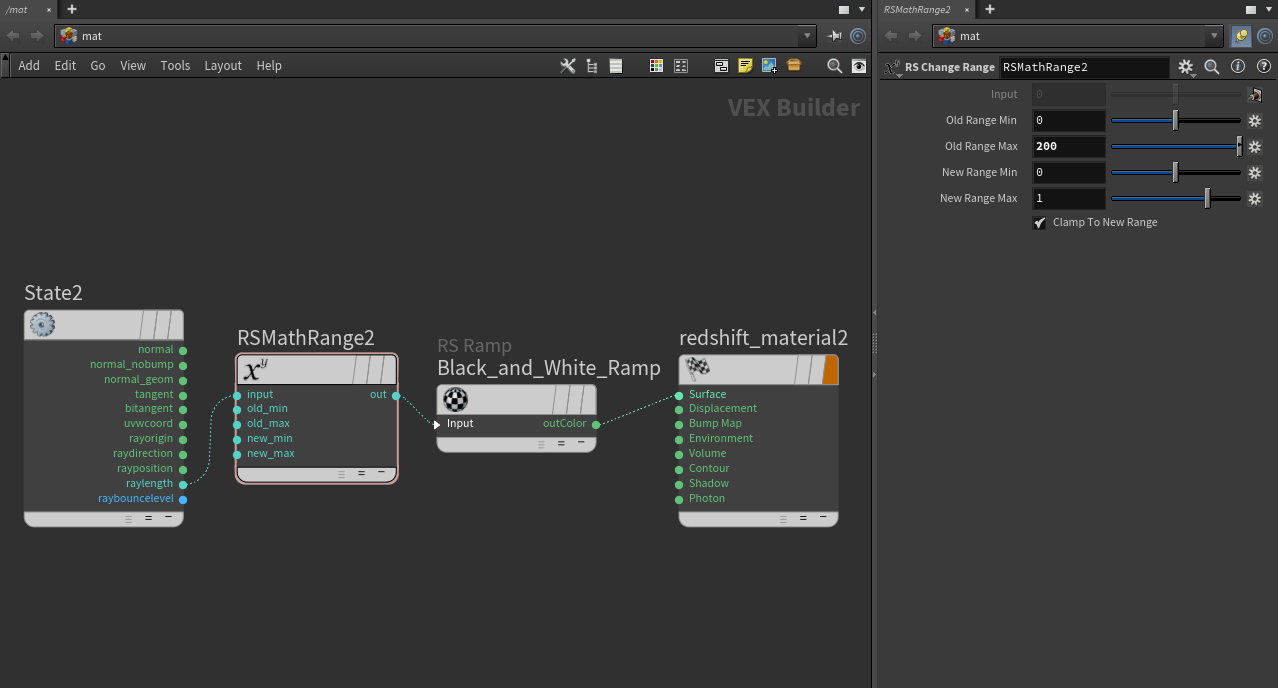Viewport: 1278px width, 688px height.
Task: Click the New Range Min slider handle
Action: coord(1175,173)
